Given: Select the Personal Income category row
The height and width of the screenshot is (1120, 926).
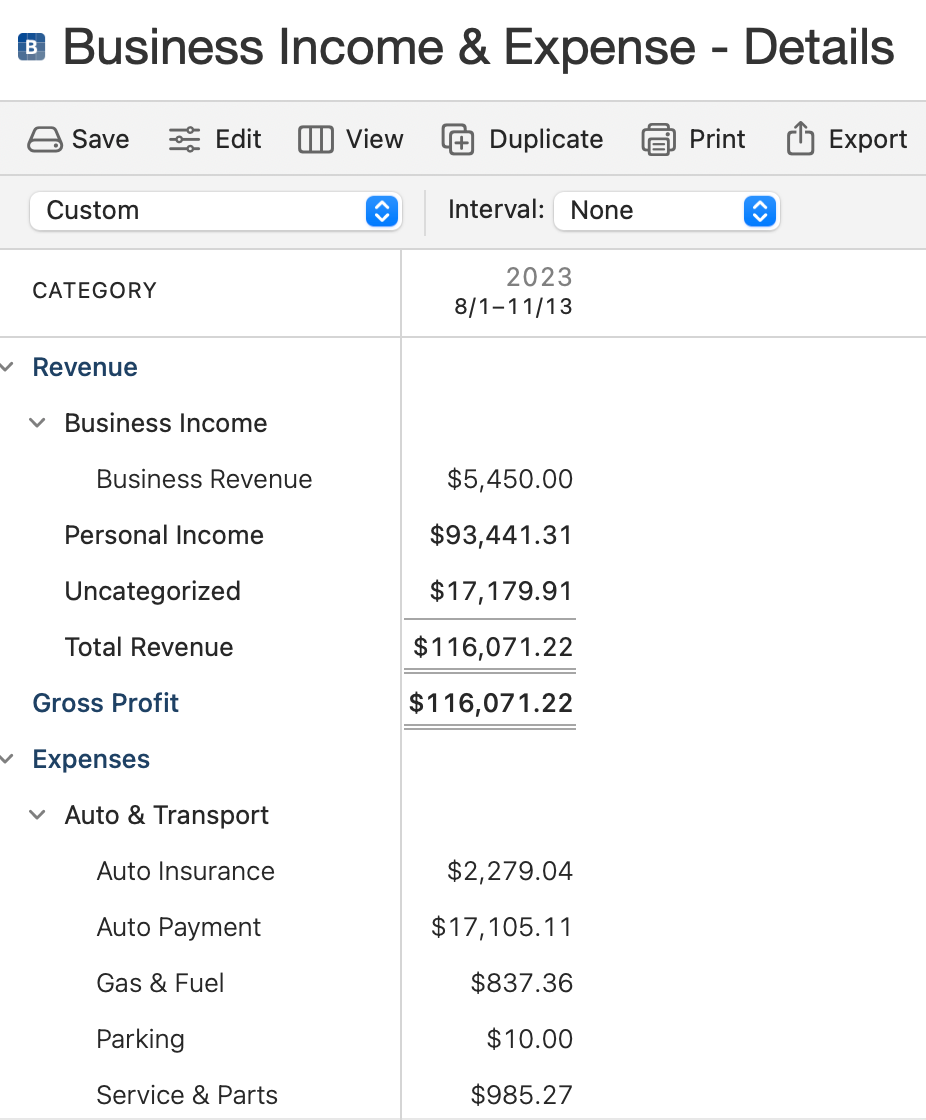Looking at the screenshot, I should [164, 535].
